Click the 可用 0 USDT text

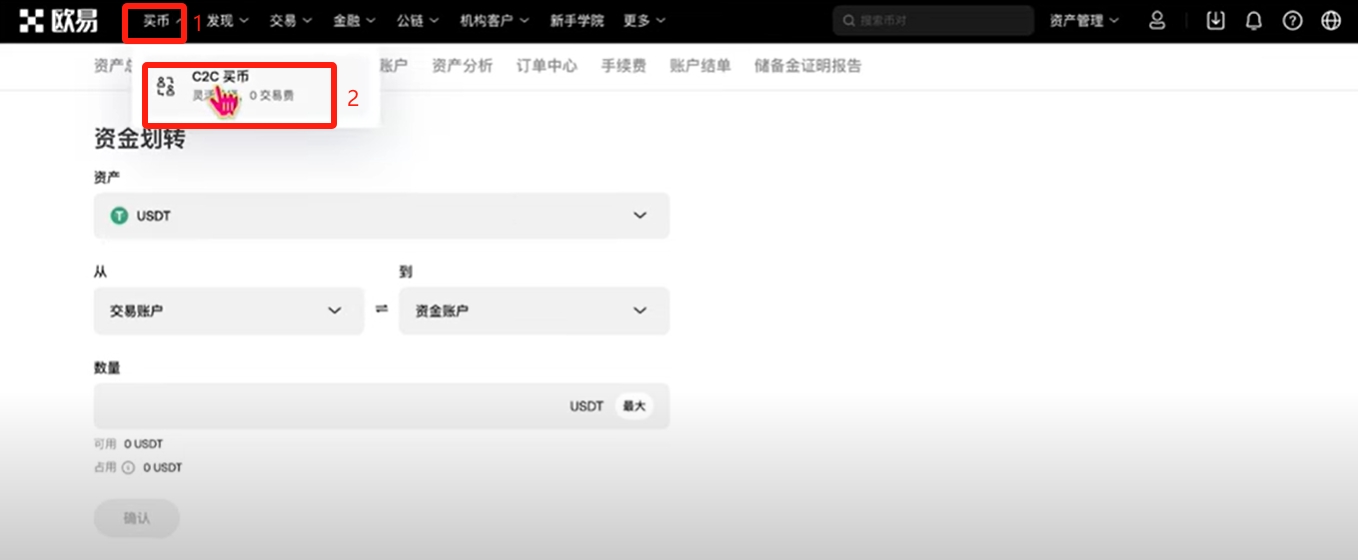click(128, 444)
